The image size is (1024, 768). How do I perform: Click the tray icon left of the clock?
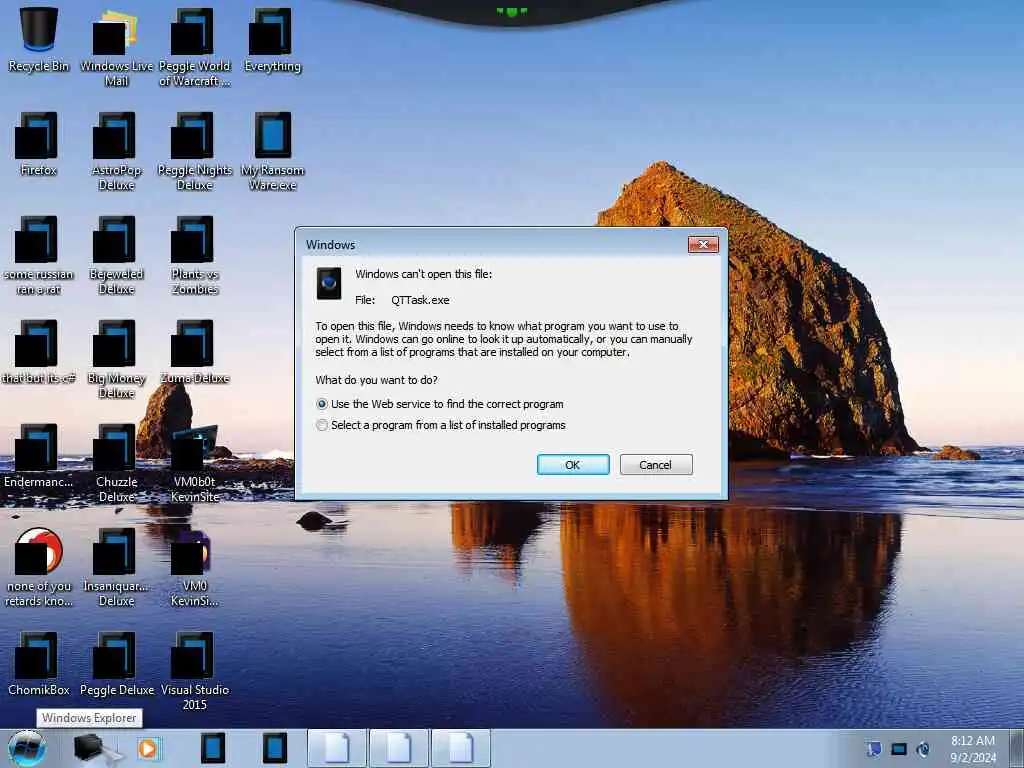click(923, 749)
